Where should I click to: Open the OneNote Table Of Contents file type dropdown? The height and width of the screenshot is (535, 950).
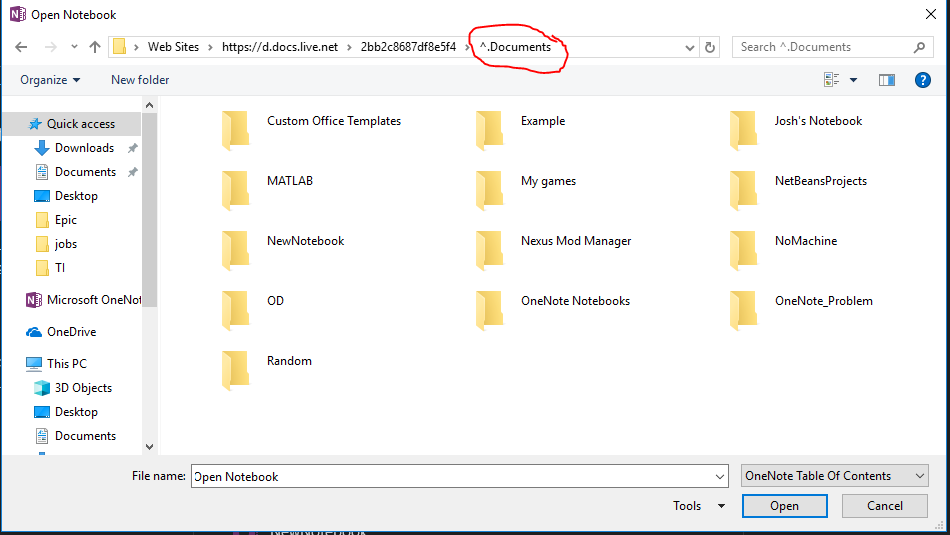pos(835,476)
